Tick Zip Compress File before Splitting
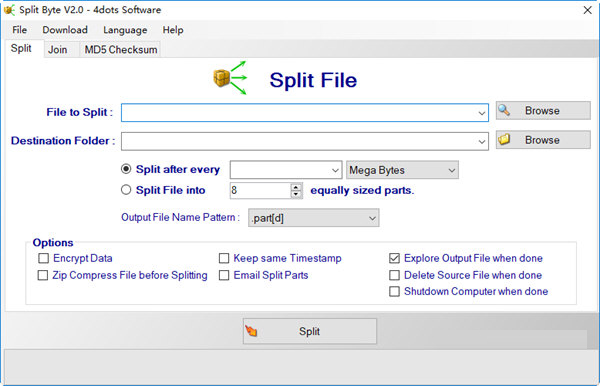Image resolution: width=600 pixels, height=386 pixels. pos(43,275)
